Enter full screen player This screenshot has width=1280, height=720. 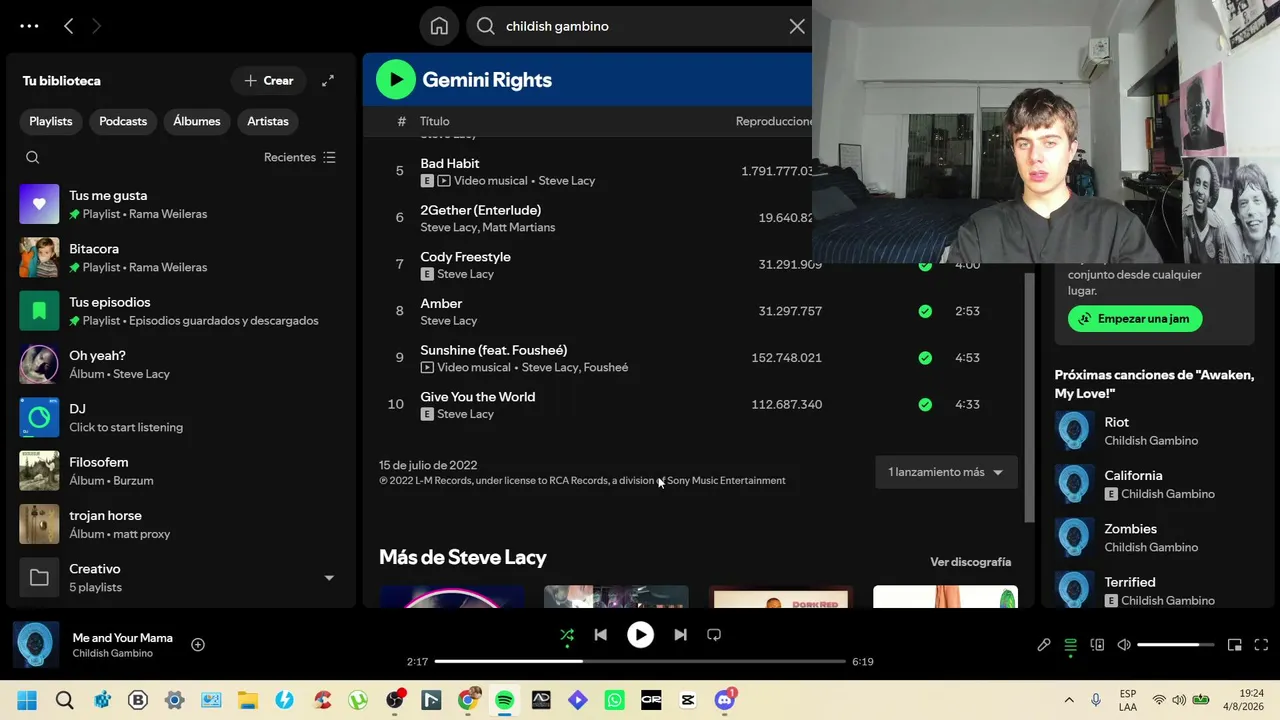coord(1261,645)
